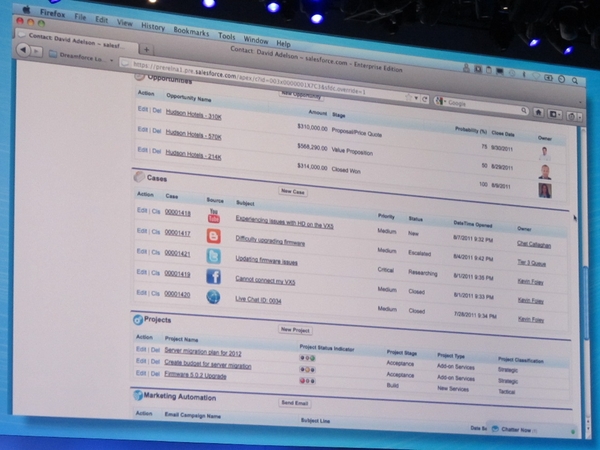Click the Cases section icon
Viewport: 600px width, 450px height.
click(x=139, y=176)
